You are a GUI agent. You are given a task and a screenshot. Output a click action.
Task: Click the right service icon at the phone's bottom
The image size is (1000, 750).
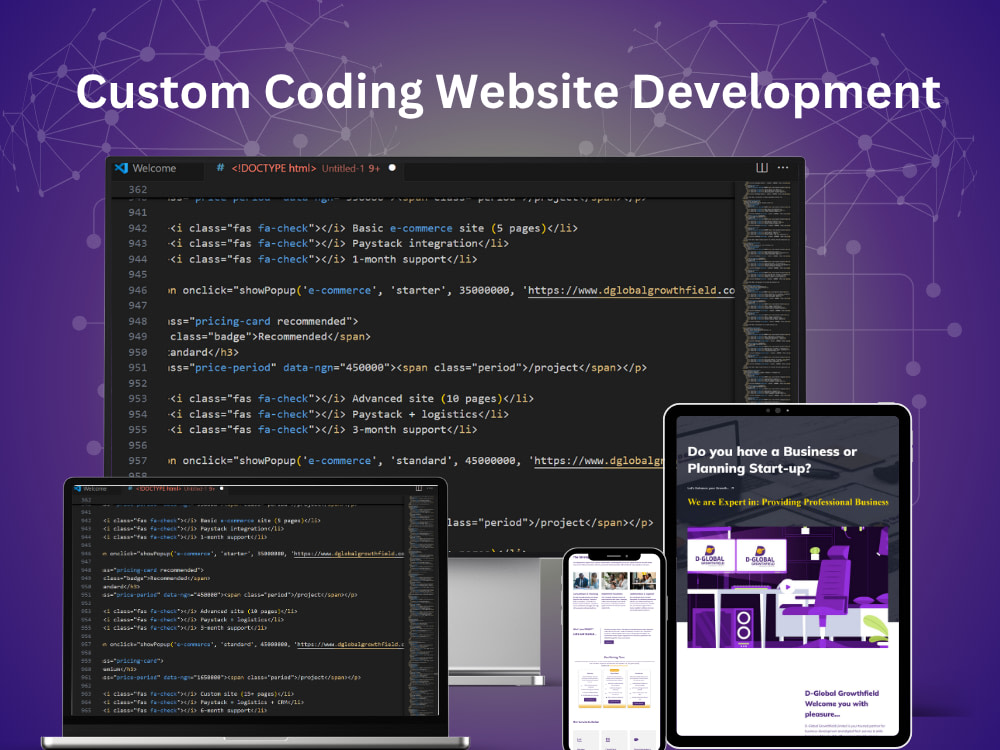pyautogui.click(x=636, y=740)
